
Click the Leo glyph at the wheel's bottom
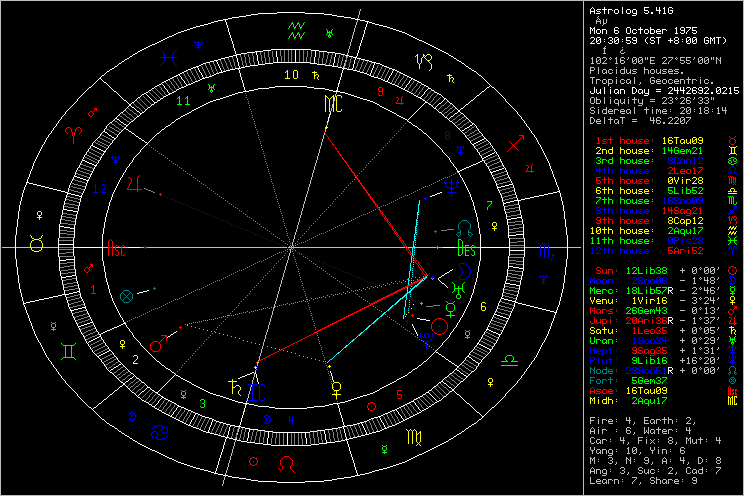pyautogui.click(x=287, y=465)
